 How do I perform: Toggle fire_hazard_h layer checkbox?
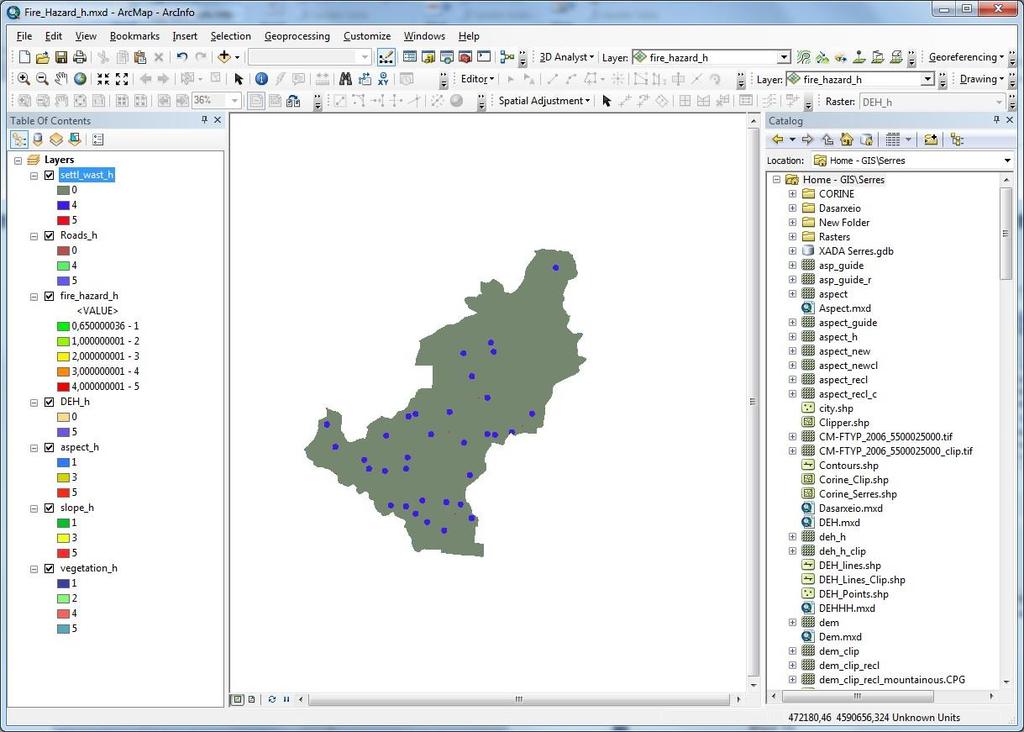coord(49,296)
